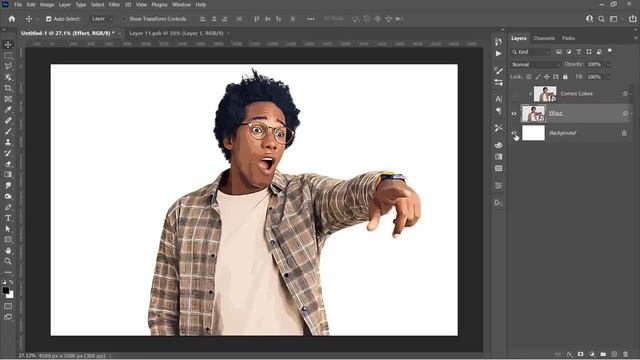This screenshot has width=640, height=360.
Task: Select the Eyedropper tool
Action: click(8, 110)
